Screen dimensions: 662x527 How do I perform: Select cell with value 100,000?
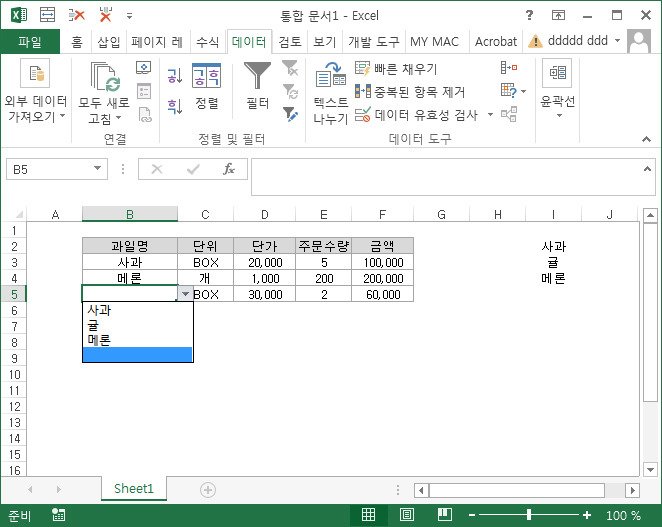tap(383, 262)
